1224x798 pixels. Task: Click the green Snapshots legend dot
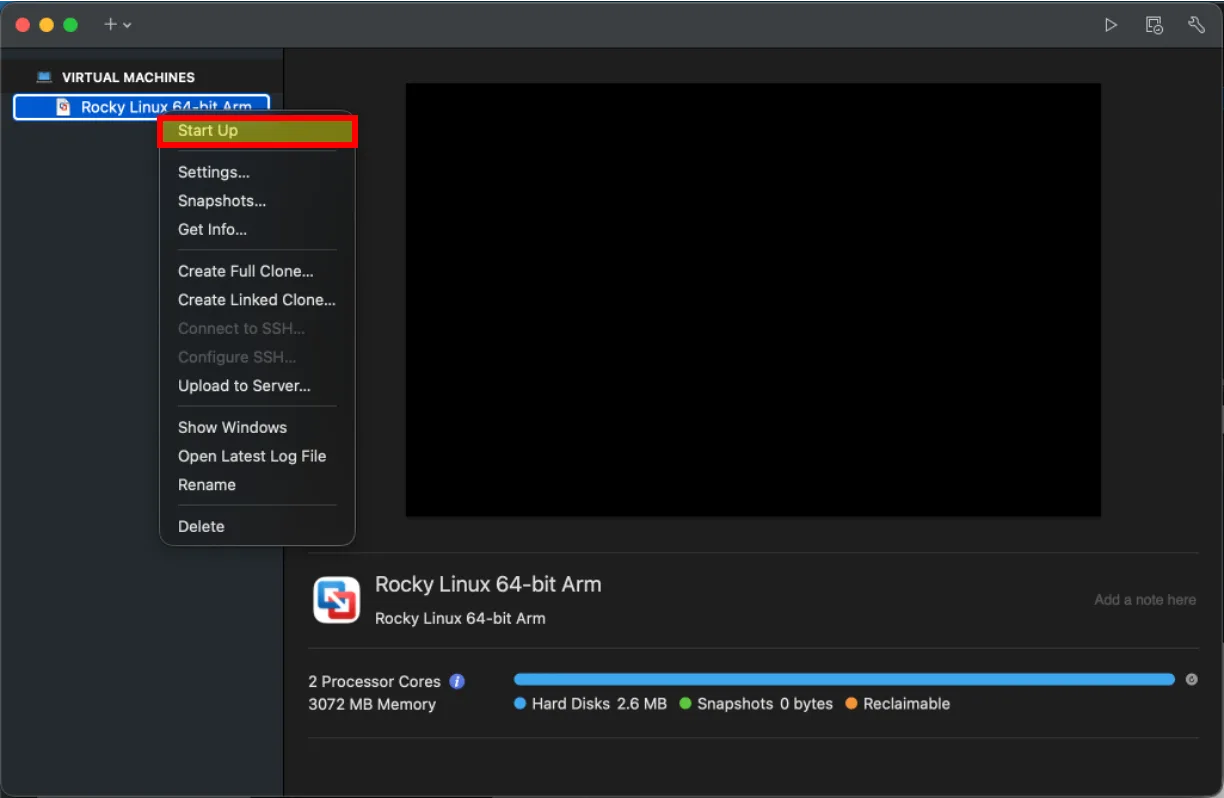pyautogui.click(x=685, y=704)
